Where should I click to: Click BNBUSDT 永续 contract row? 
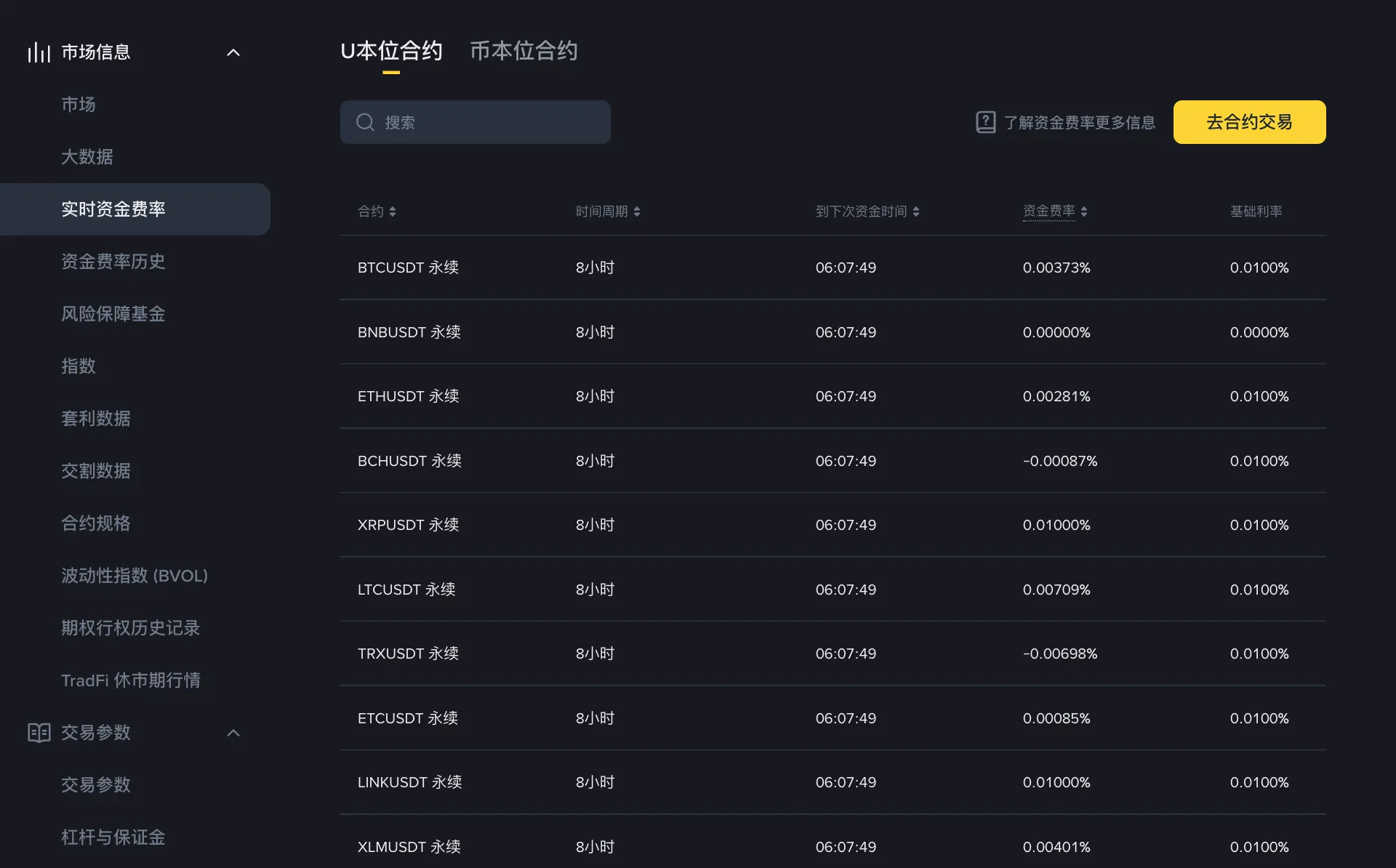[833, 332]
